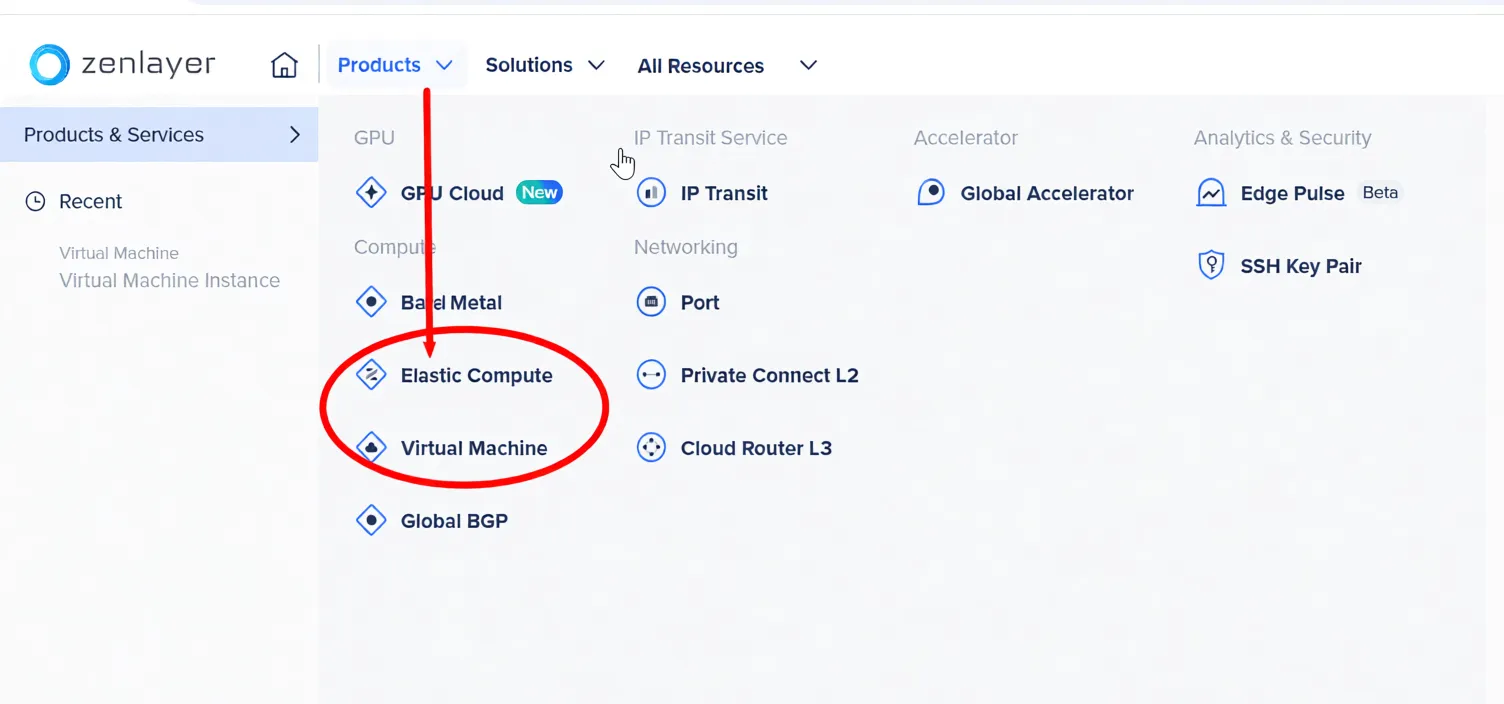Open Cloud Router L3
The height and width of the screenshot is (704, 1504).
click(756, 448)
